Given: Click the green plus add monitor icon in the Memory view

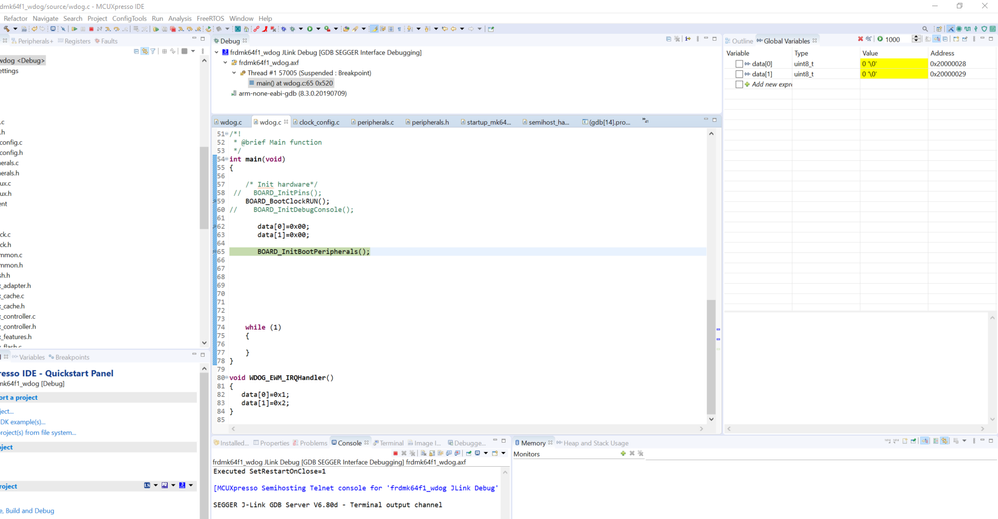Looking at the screenshot, I should tap(623, 453).
